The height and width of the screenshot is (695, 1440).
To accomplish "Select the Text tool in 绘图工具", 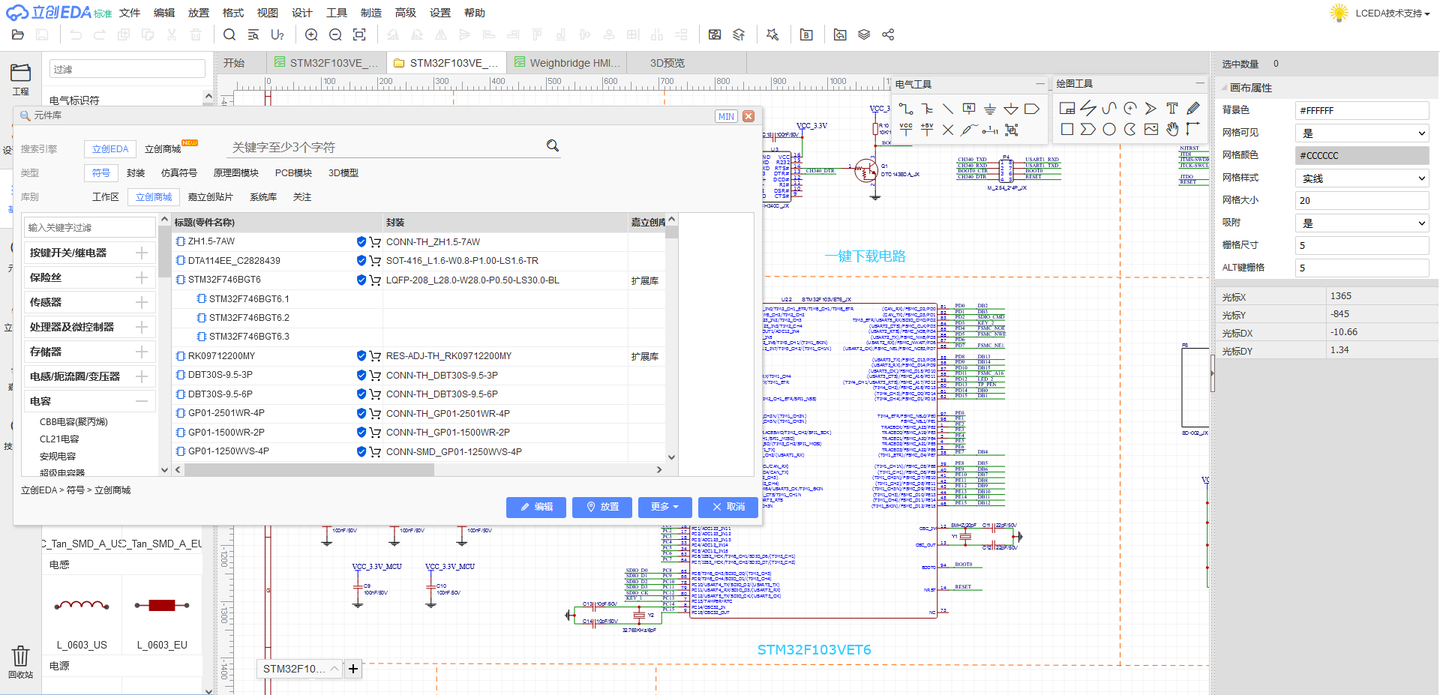I will pyautogui.click(x=1172, y=108).
